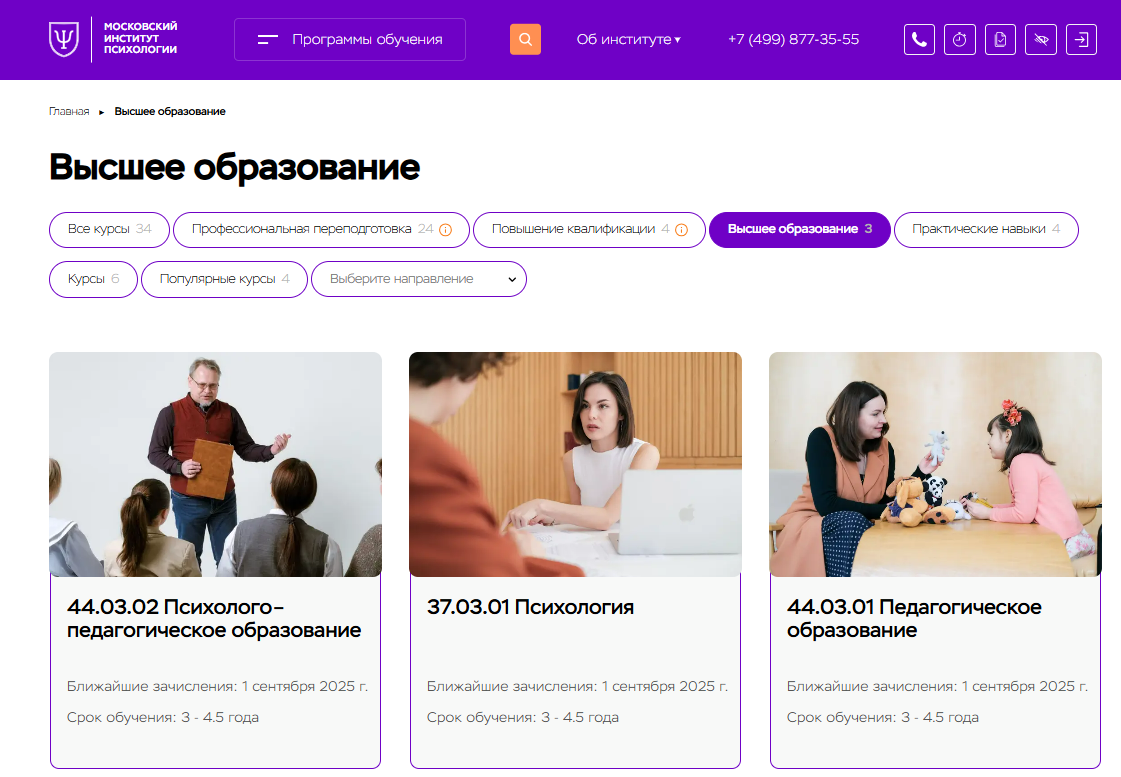The width and height of the screenshot is (1121, 777).
Task: Select the Практические навыки filter pill
Action: (986, 229)
